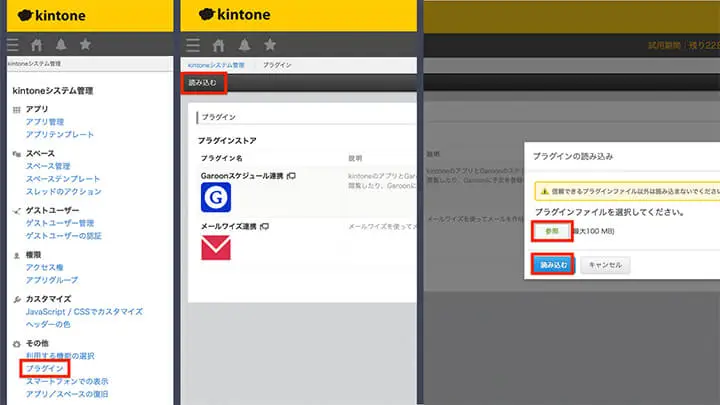Screen dimensions: 720x405
Task: Open JavaScript / CSSでカスタマイズ link
Action: [x=84, y=311]
